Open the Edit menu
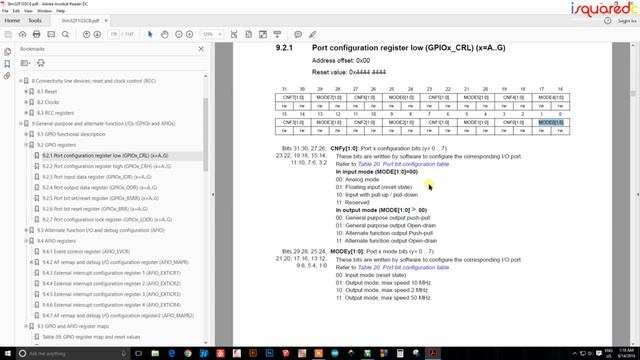640x360 pixels. [x=16, y=11]
